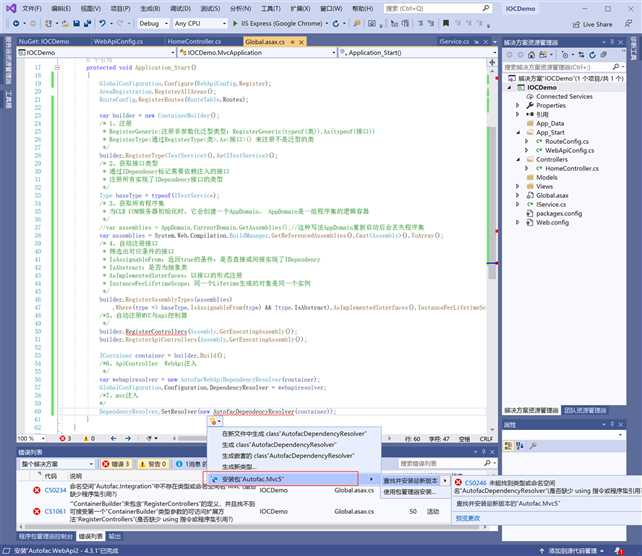Click use package manager to install option
The image size is (642, 556).
coord(409,492)
